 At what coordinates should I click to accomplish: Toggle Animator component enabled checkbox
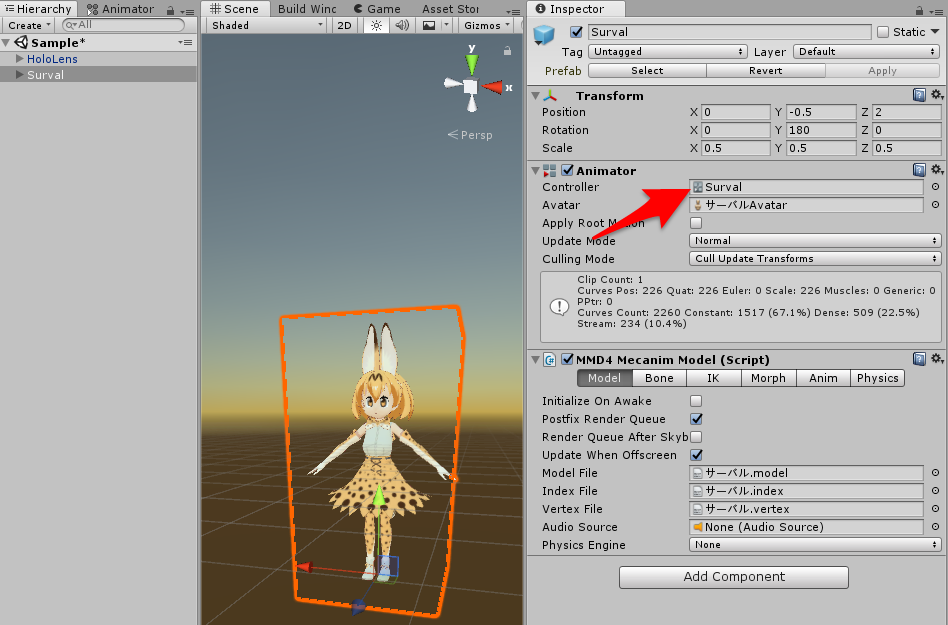[x=567, y=170]
